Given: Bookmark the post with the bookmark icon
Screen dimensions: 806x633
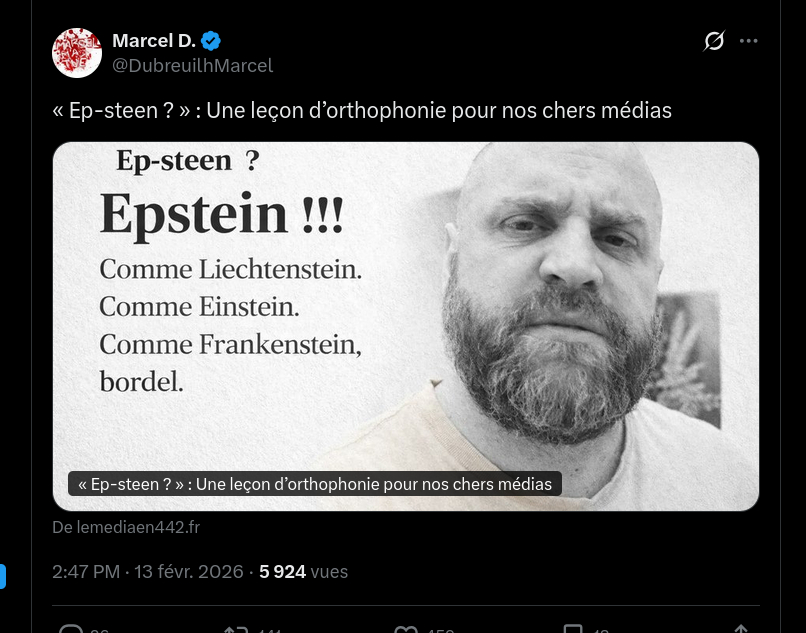Looking at the screenshot, I should coord(573,629).
